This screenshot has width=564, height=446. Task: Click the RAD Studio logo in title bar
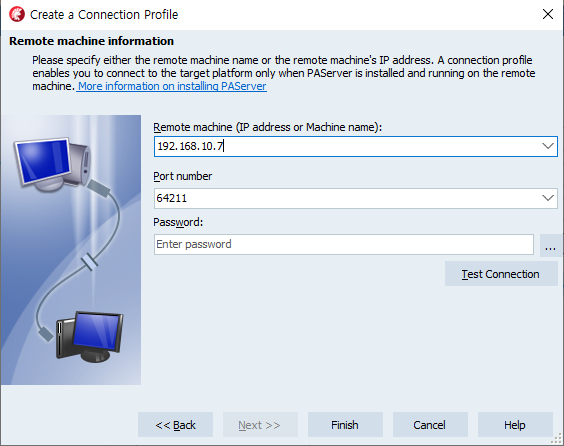[17, 14]
